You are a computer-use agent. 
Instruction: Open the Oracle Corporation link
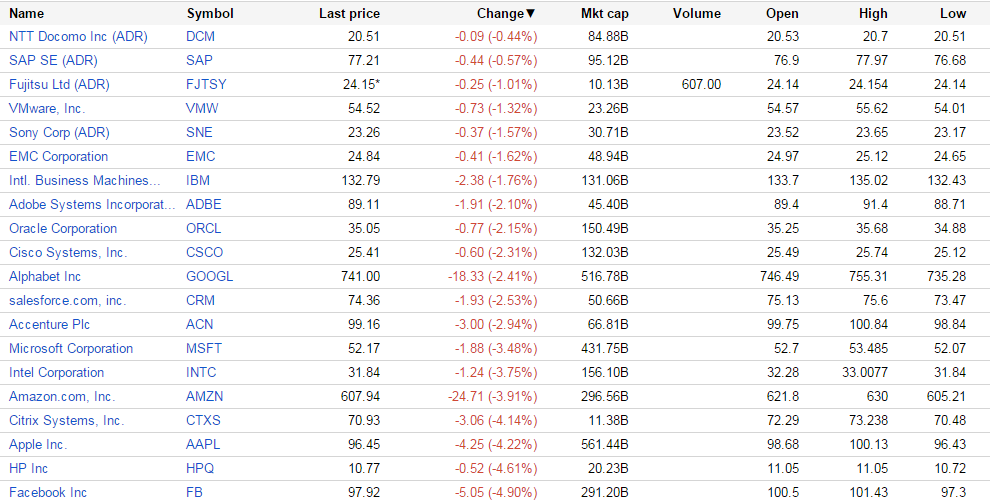point(63,228)
